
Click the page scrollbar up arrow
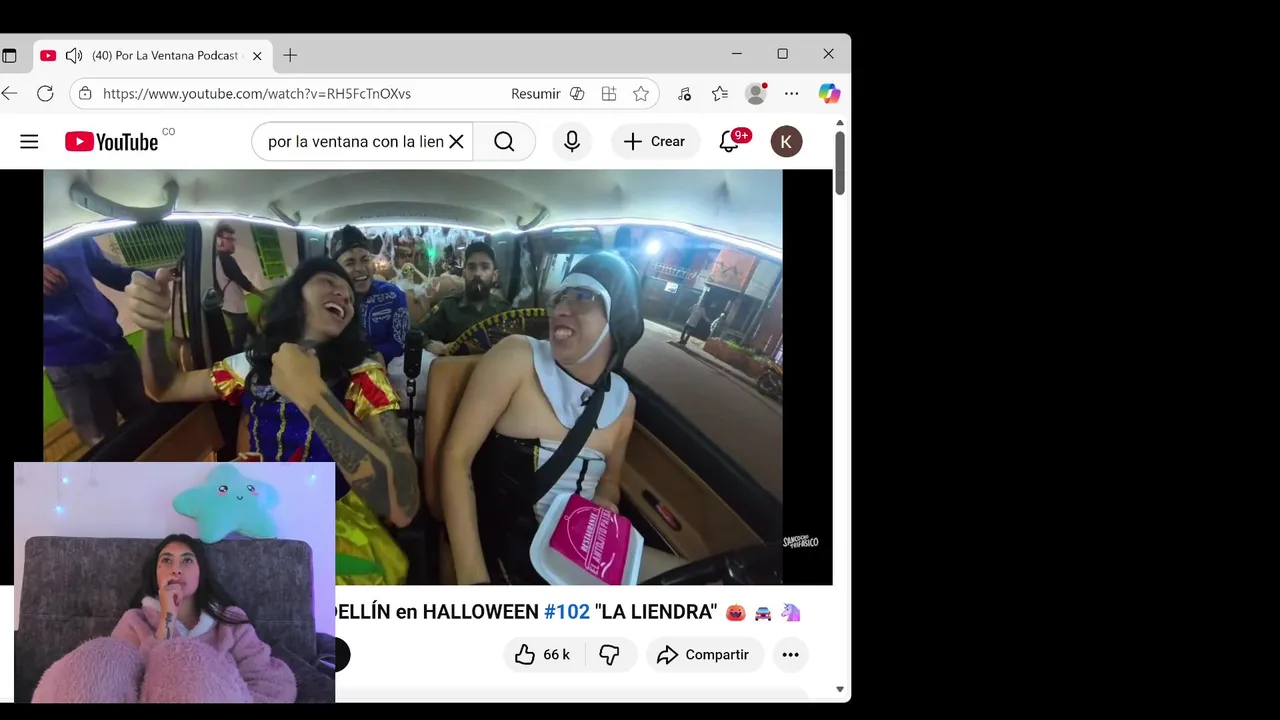point(840,124)
